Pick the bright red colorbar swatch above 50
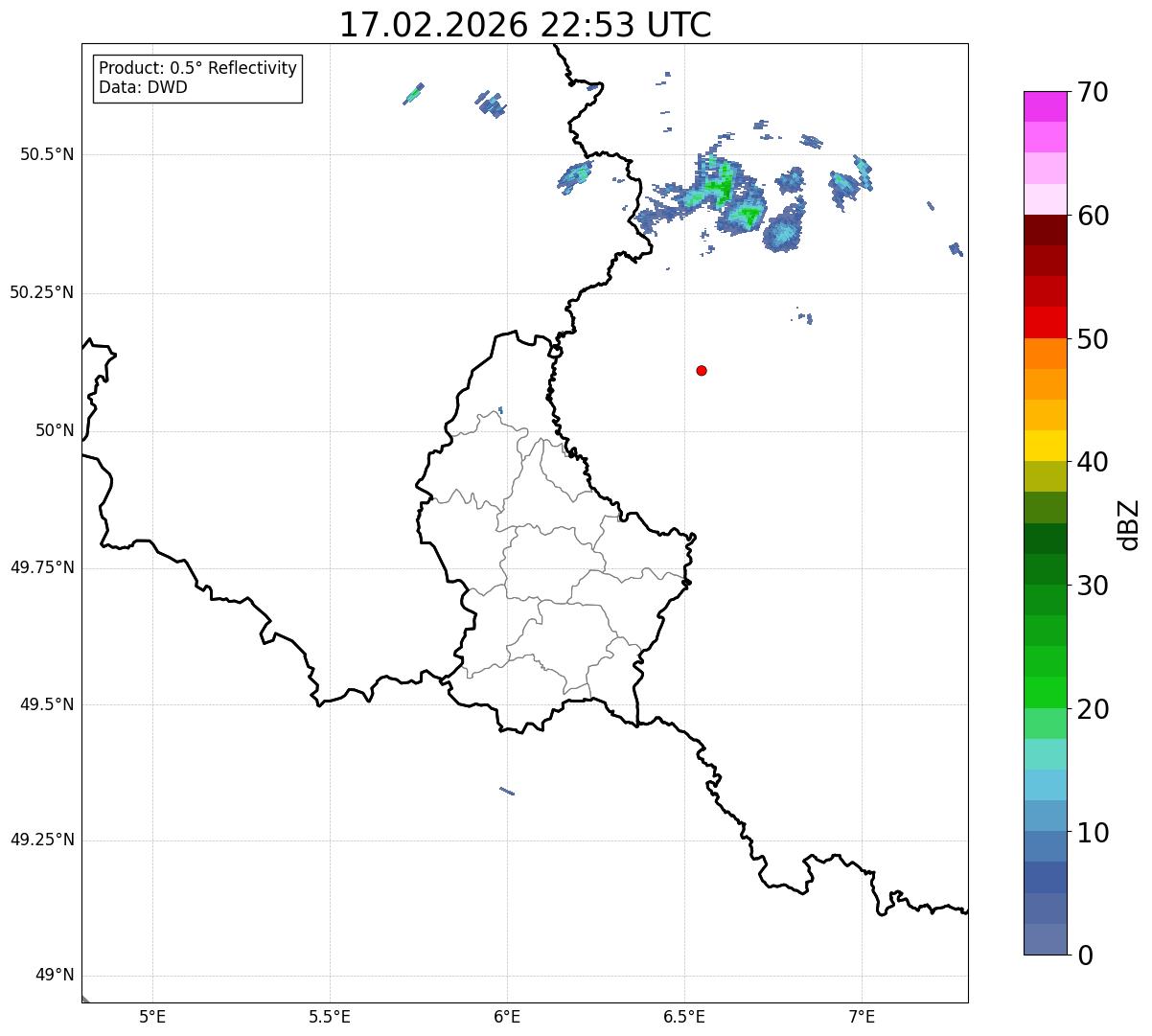 point(1046,323)
